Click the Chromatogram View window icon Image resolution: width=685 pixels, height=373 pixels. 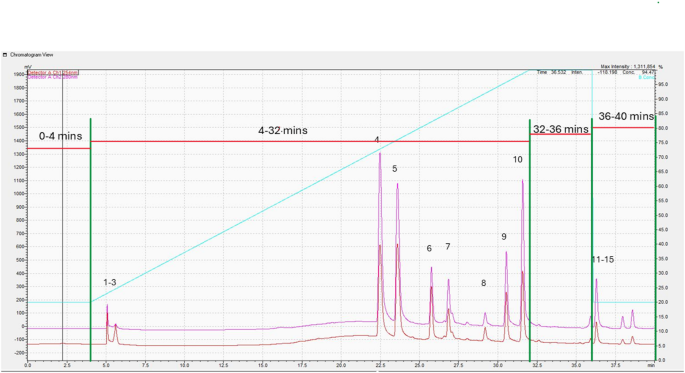click(5, 55)
